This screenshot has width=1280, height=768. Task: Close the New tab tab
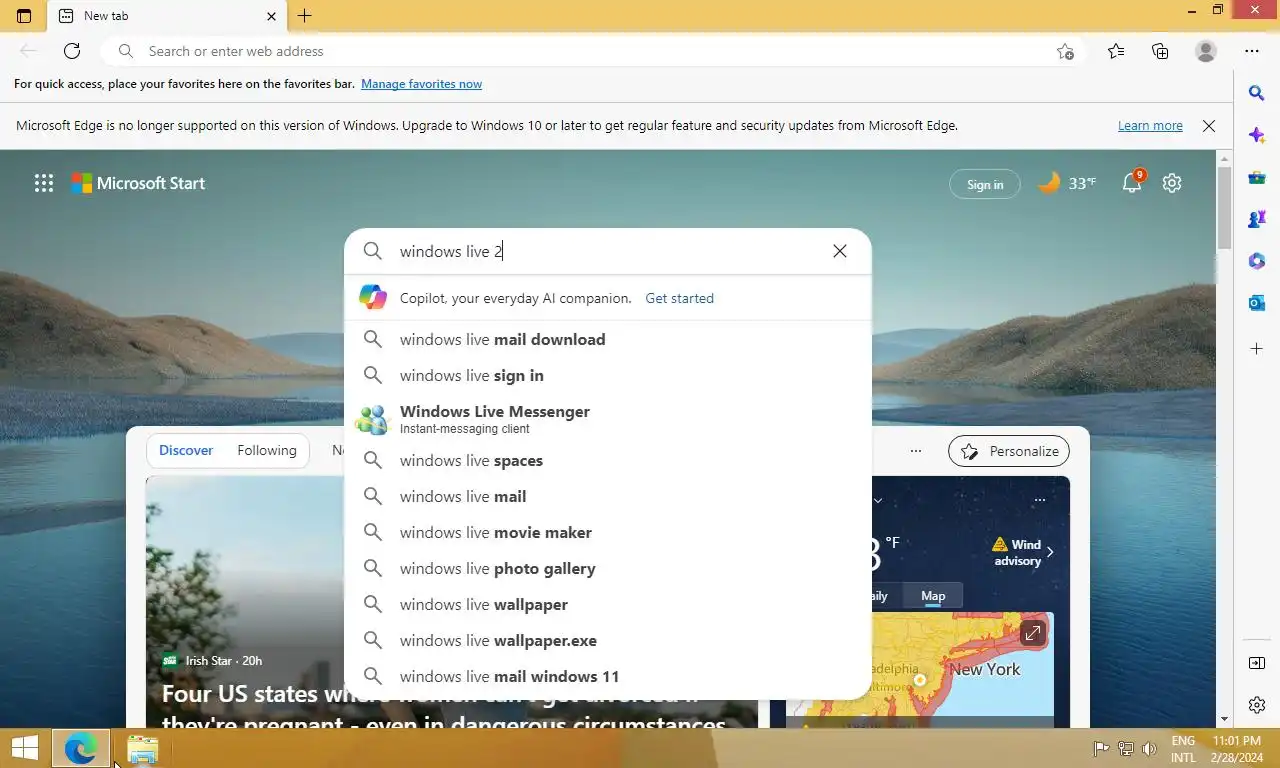(x=272, y=16)
